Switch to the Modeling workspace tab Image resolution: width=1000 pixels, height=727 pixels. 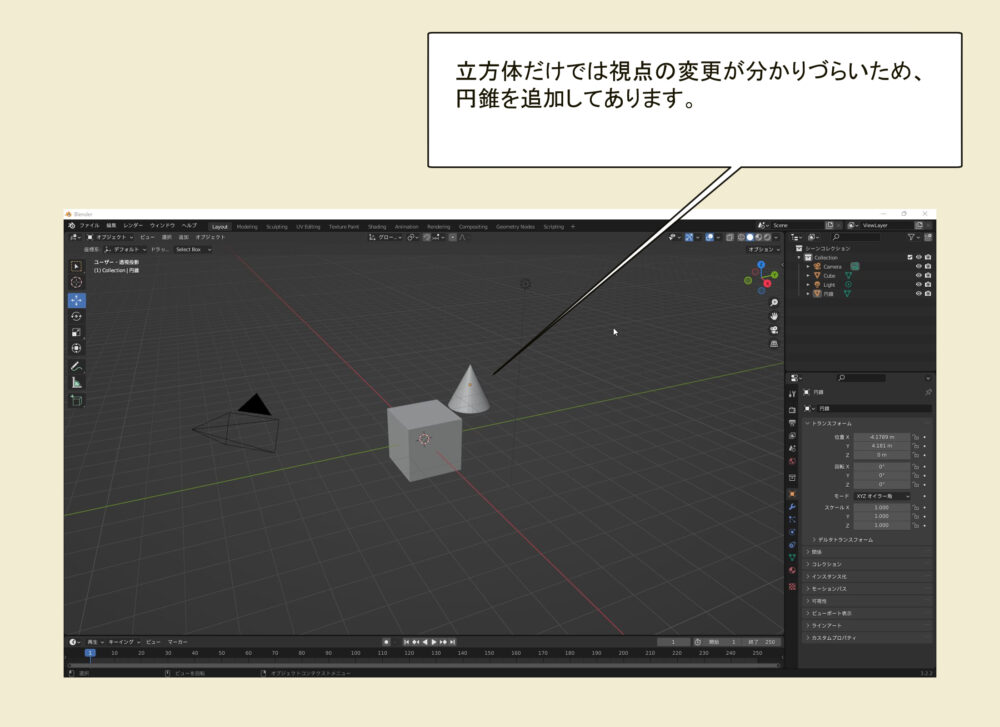click(x=247, y=226)
